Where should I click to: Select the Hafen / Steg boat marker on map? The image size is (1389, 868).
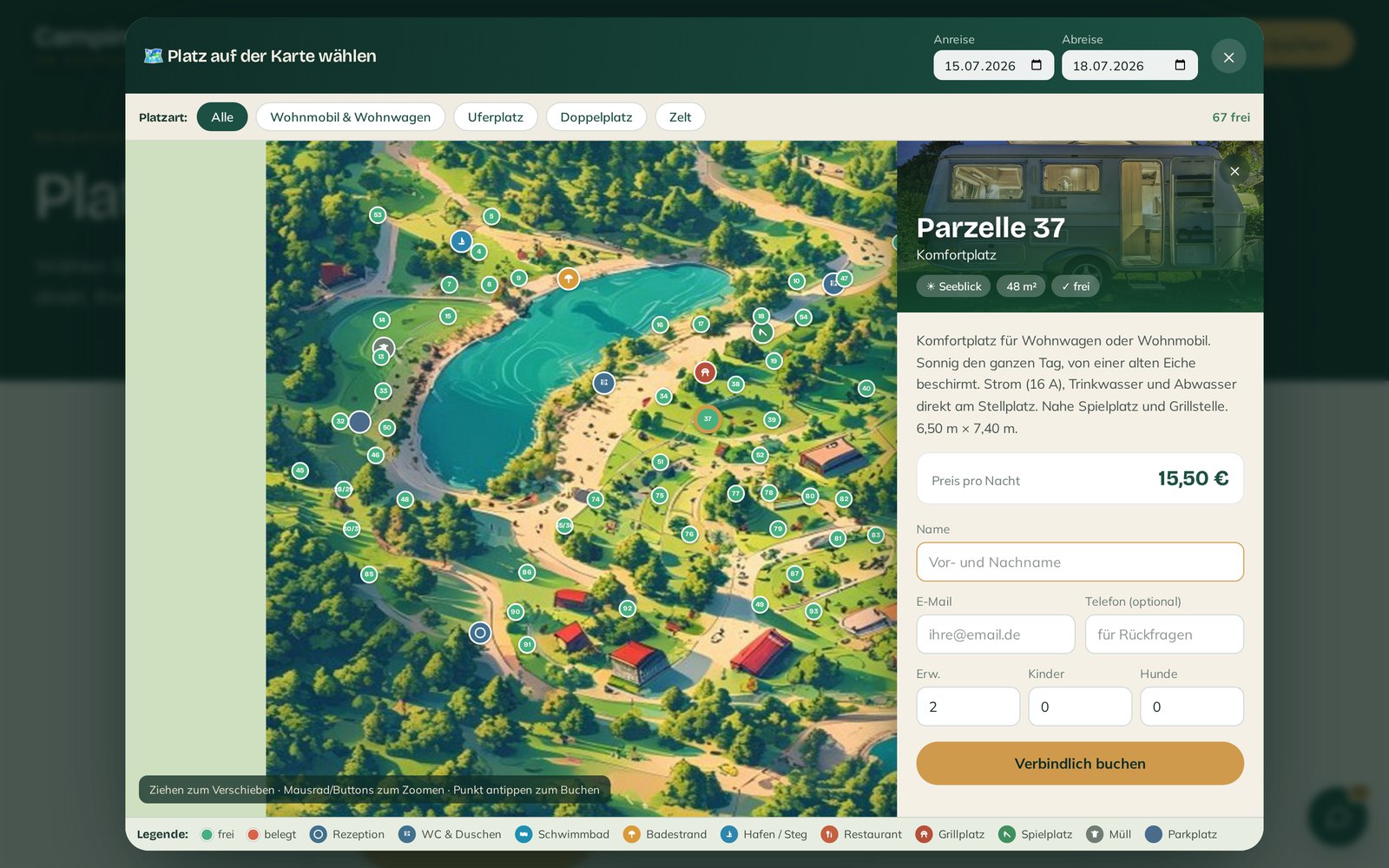[x=462, y=241]
